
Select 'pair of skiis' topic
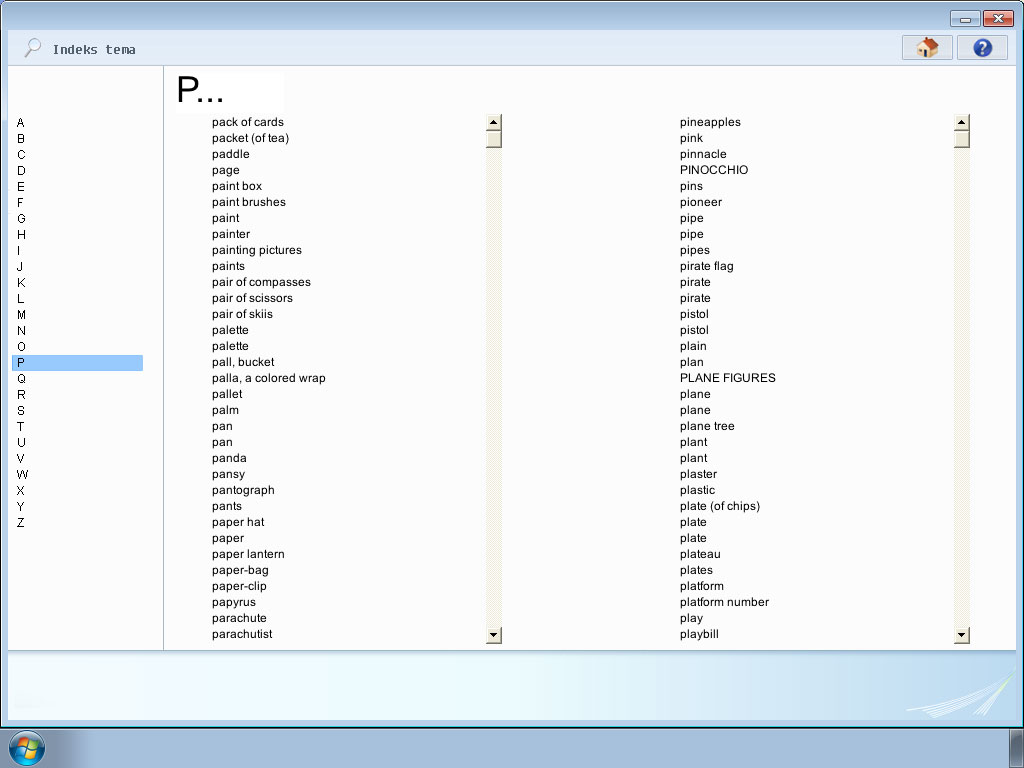tap(242, 314)
